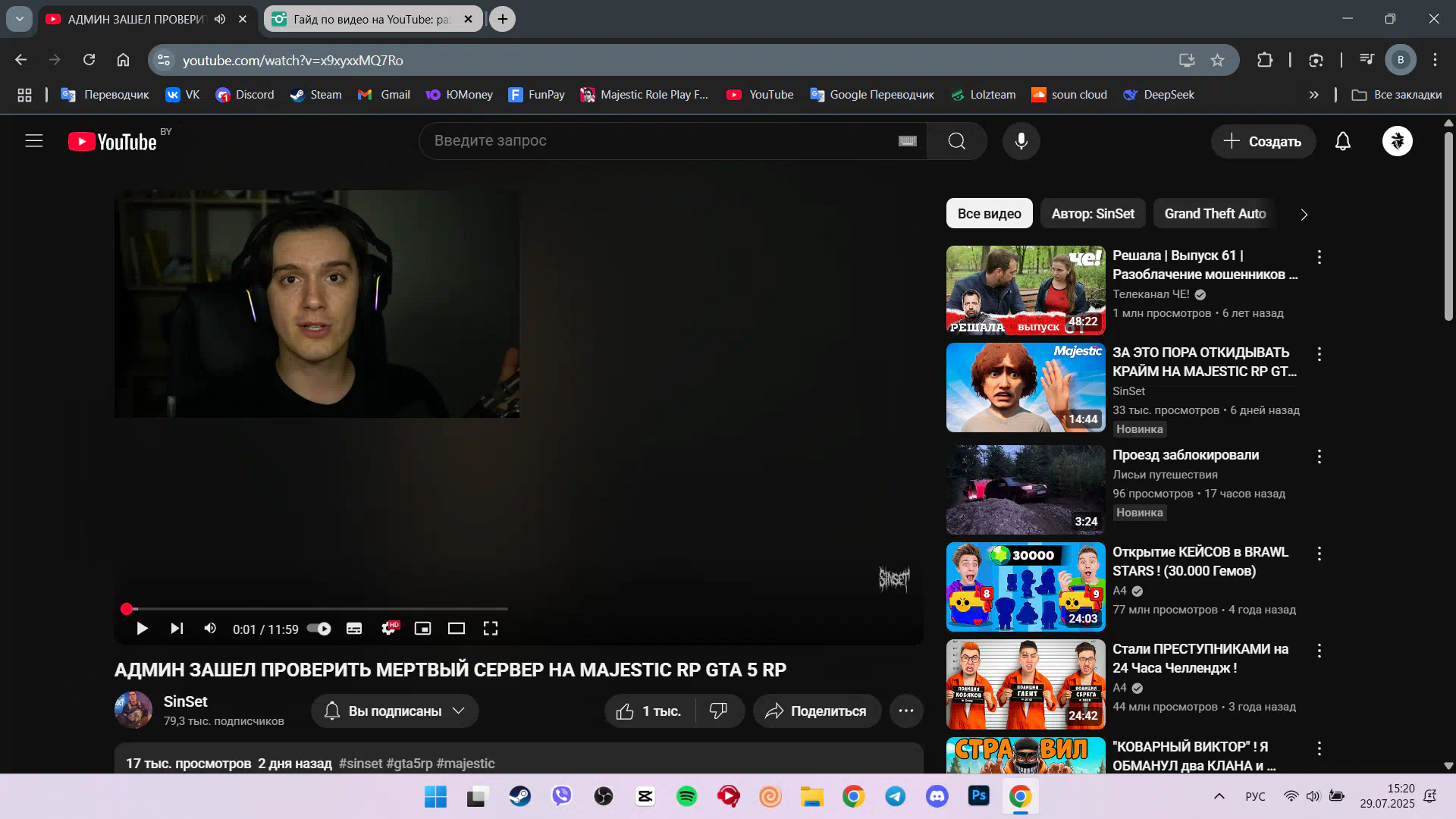This screenshot has width=1456, height=819.
Task: Switch to miniplayer mode
Action: 422,629
